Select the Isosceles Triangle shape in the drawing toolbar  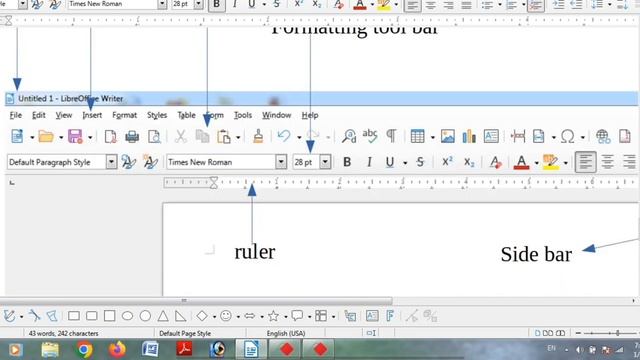pos(163,316)
